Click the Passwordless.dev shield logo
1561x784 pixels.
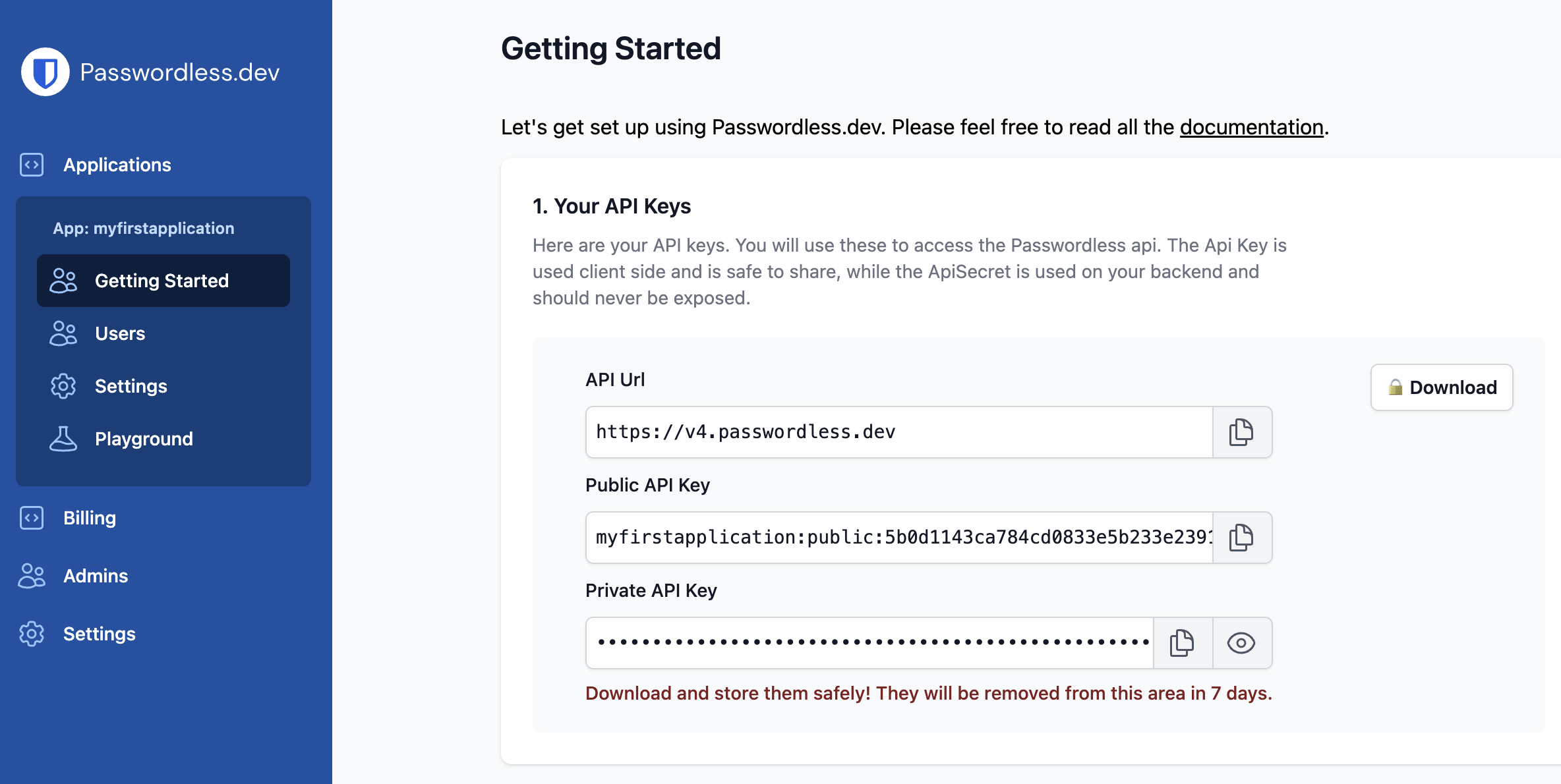click(44, 71)
